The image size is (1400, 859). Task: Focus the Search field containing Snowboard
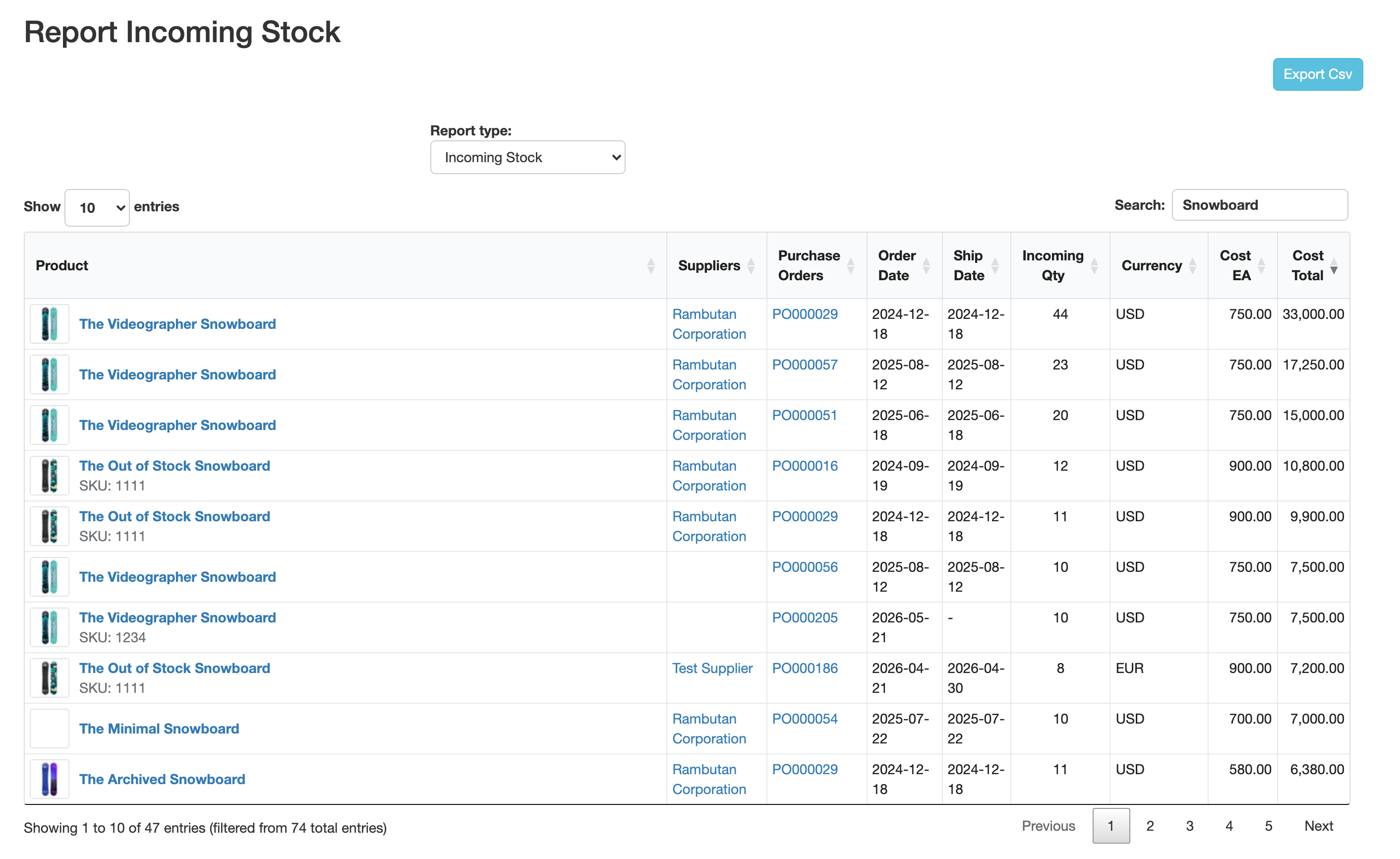1260,205
